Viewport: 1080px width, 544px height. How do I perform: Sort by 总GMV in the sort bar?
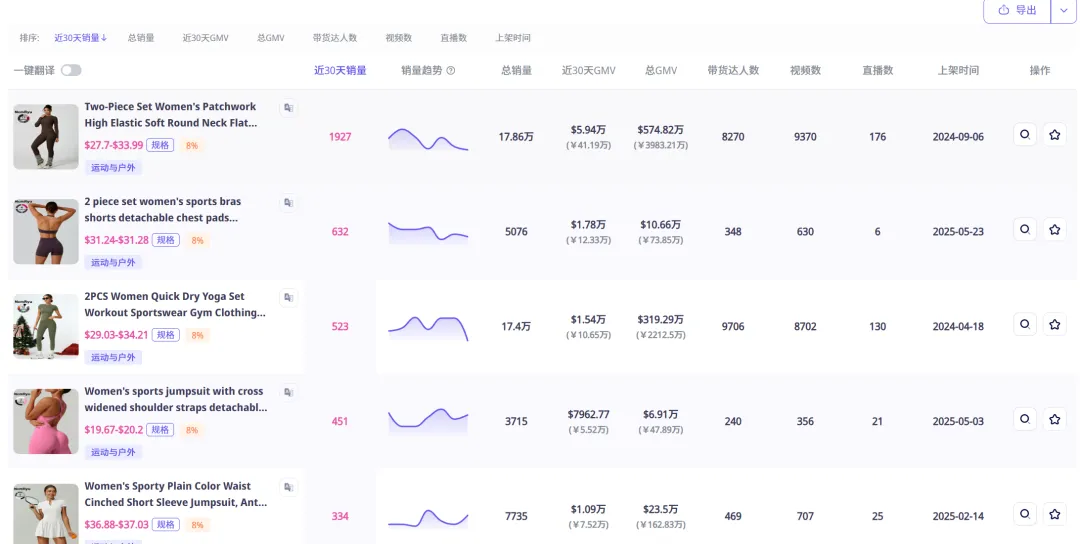pyautogui.click(x=271, y=38)
